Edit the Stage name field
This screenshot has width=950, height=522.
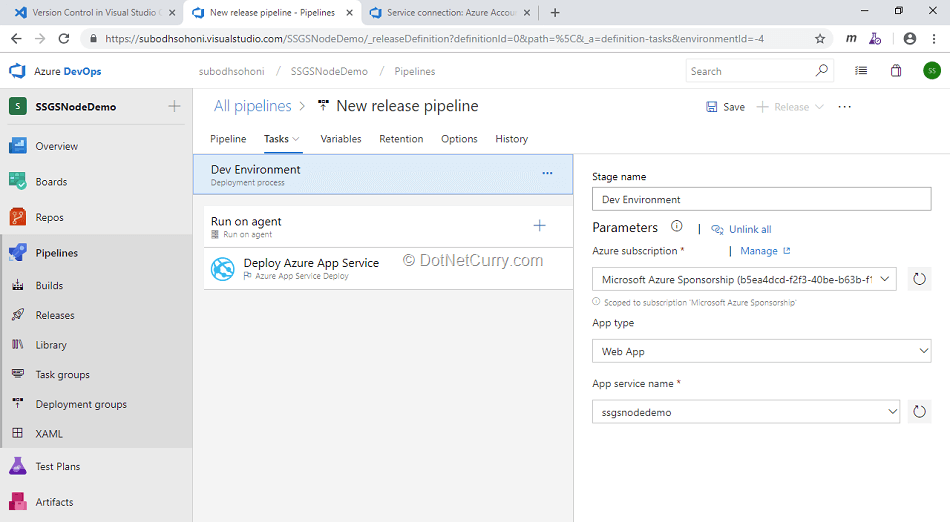762,199
